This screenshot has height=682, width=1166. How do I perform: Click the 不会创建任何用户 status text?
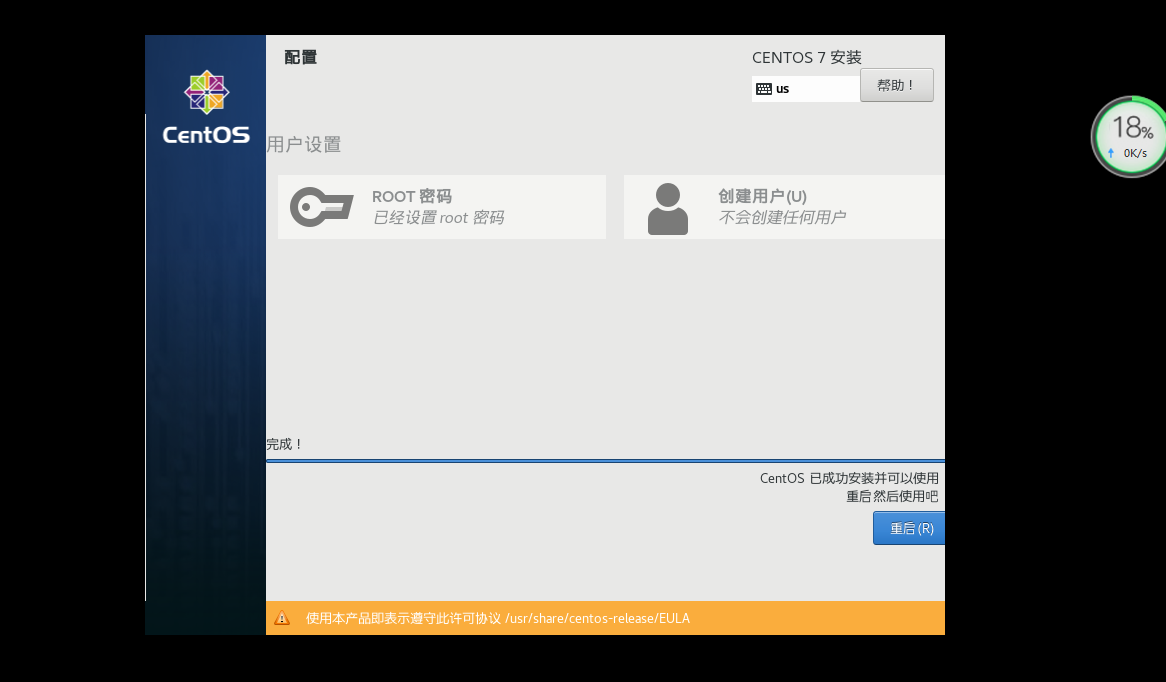click(x=782, y=217)
